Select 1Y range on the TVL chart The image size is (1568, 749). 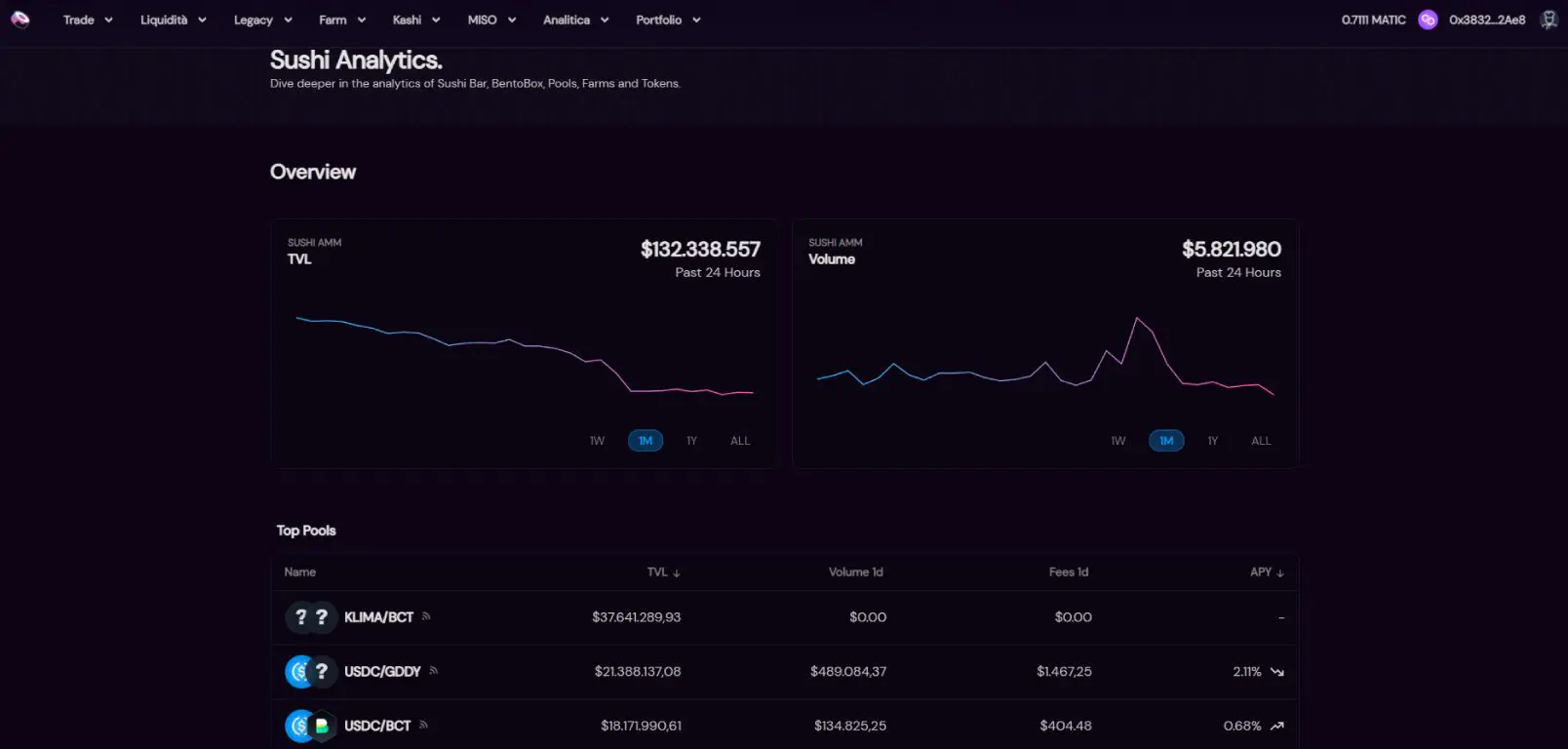[691, 441]
